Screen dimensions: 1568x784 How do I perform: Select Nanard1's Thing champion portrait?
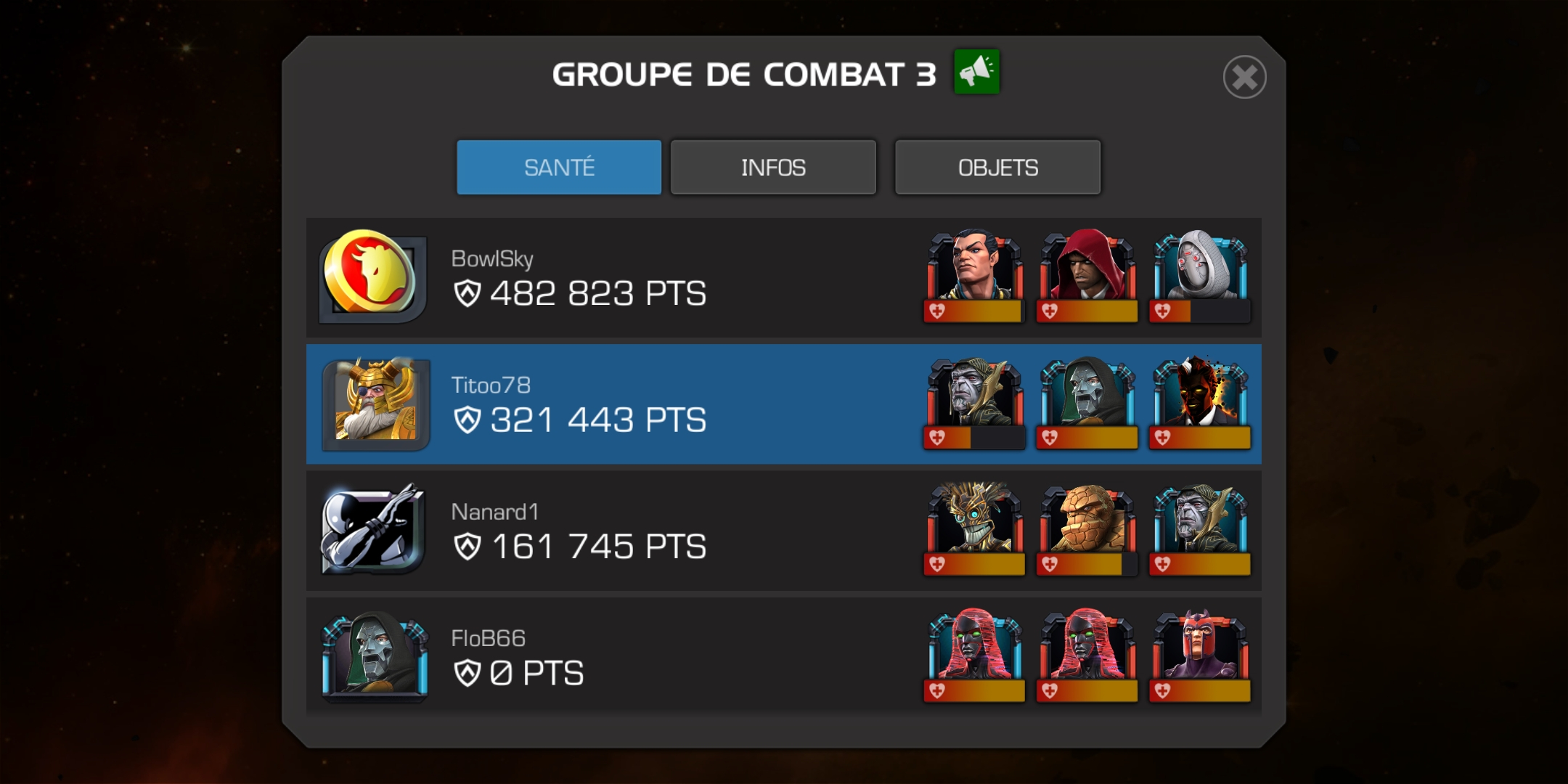[x=1087, y=519]
